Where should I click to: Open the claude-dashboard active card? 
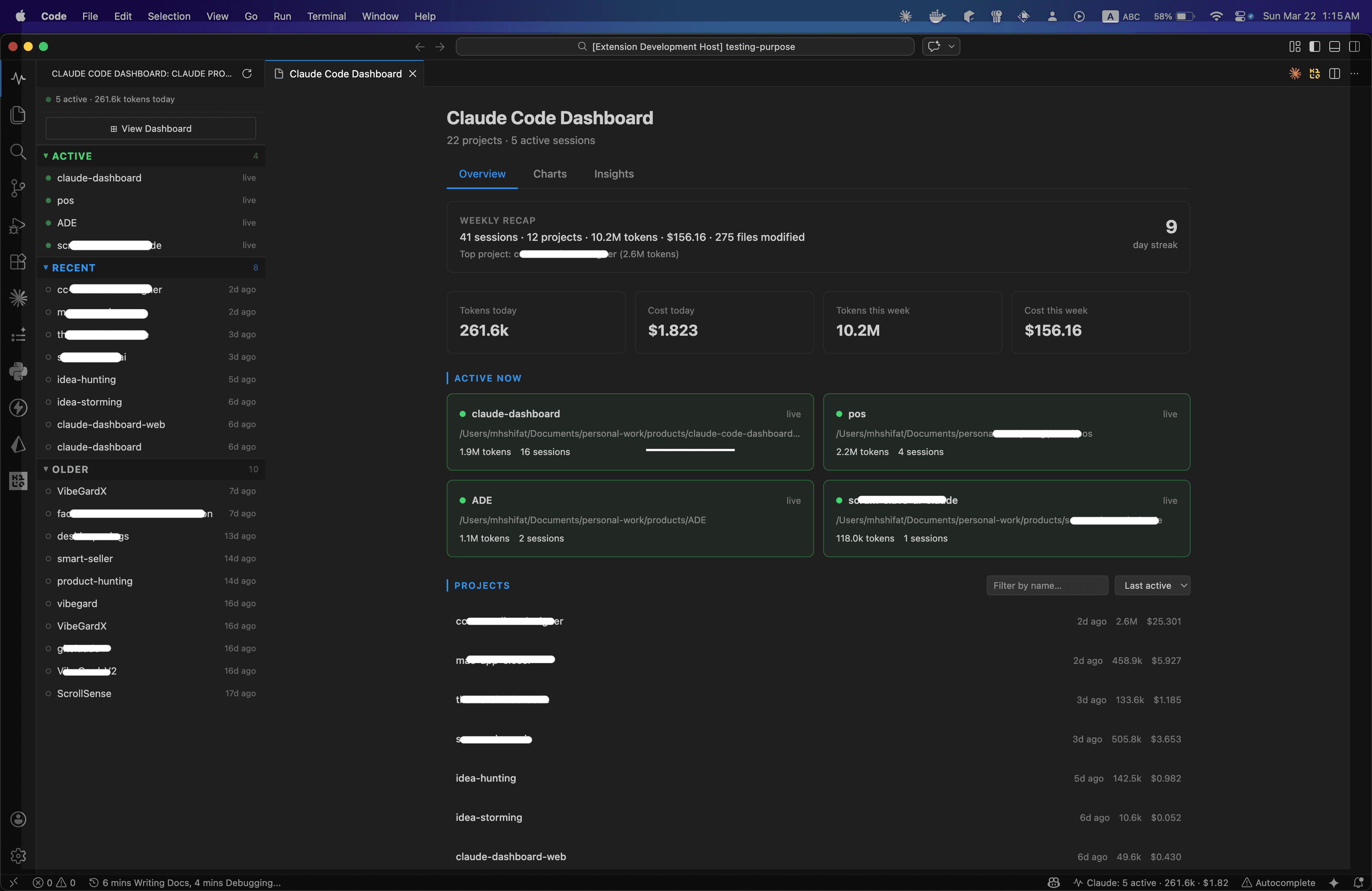pos(630,432)
